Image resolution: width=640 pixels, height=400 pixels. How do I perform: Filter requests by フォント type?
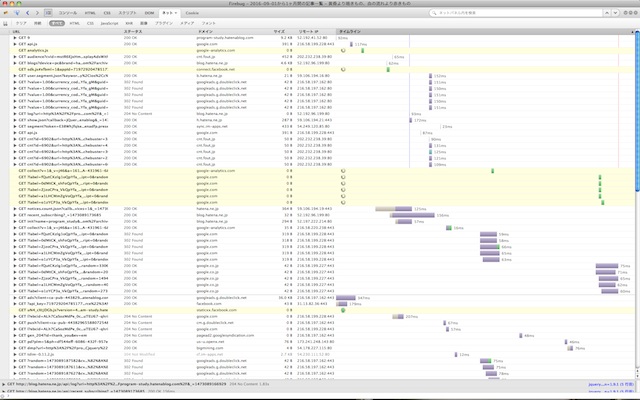pos(208,24)
